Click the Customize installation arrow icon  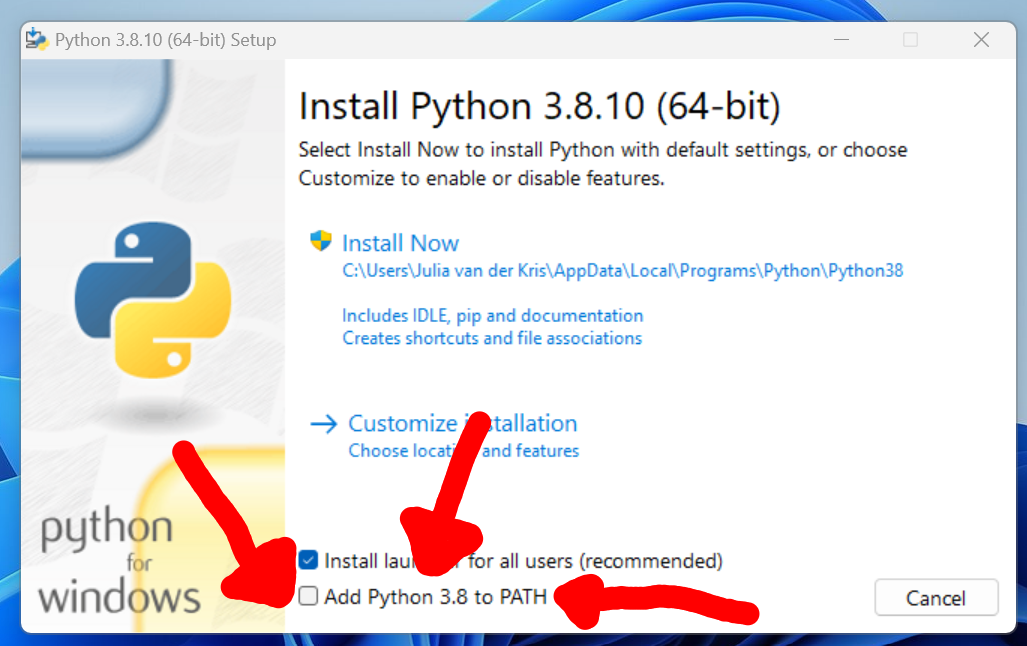point(324,424)
